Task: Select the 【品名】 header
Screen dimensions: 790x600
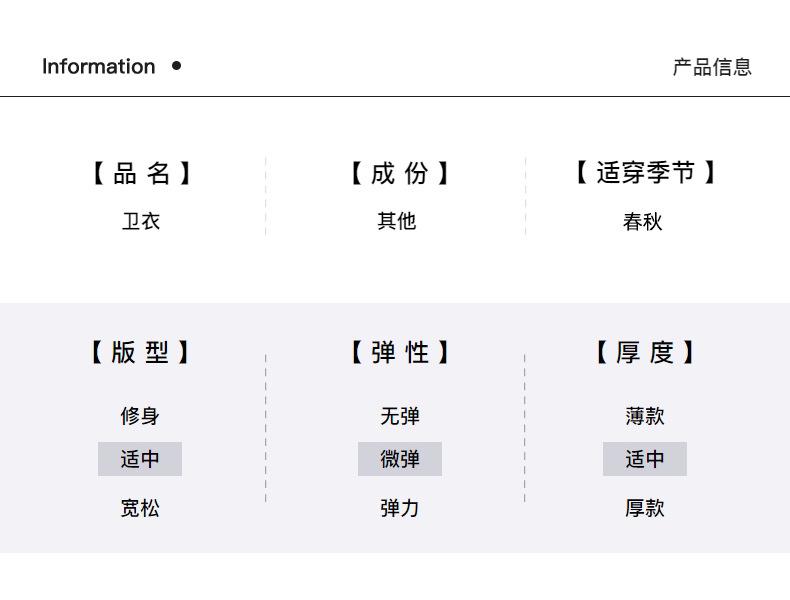Action: coord(140,174)
